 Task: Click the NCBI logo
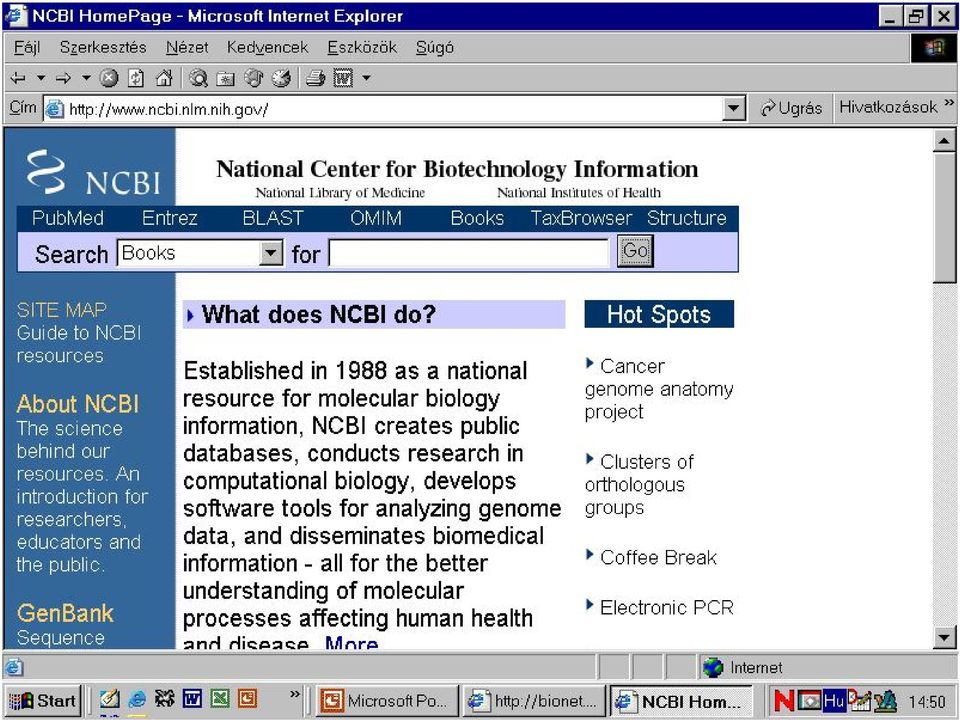93,174
